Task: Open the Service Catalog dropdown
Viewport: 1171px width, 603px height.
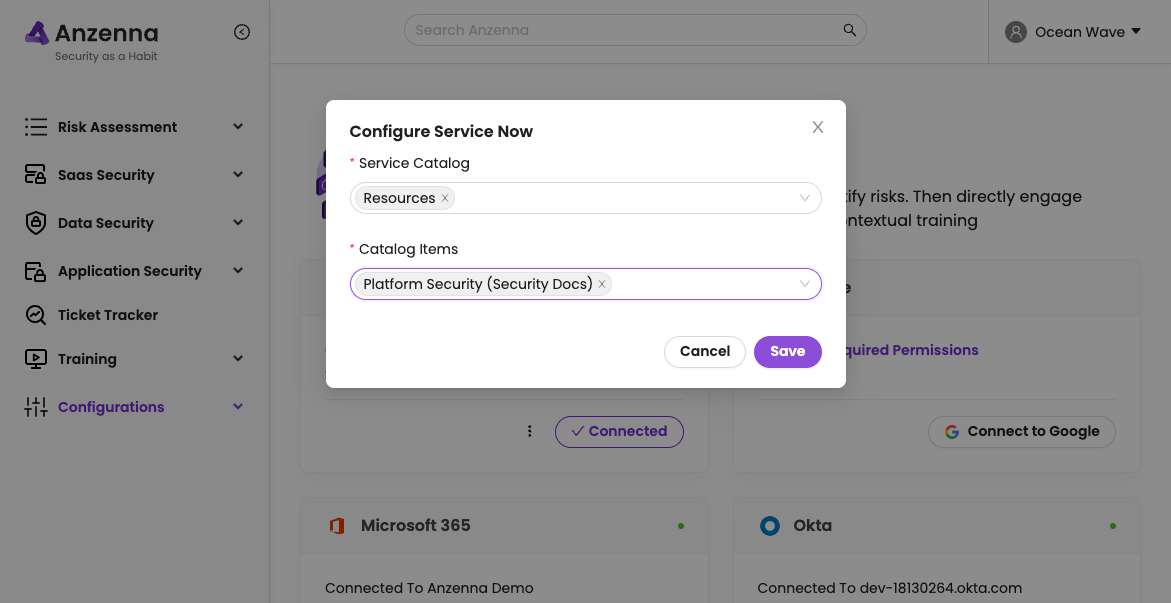Action: click(x=804, y=198)
